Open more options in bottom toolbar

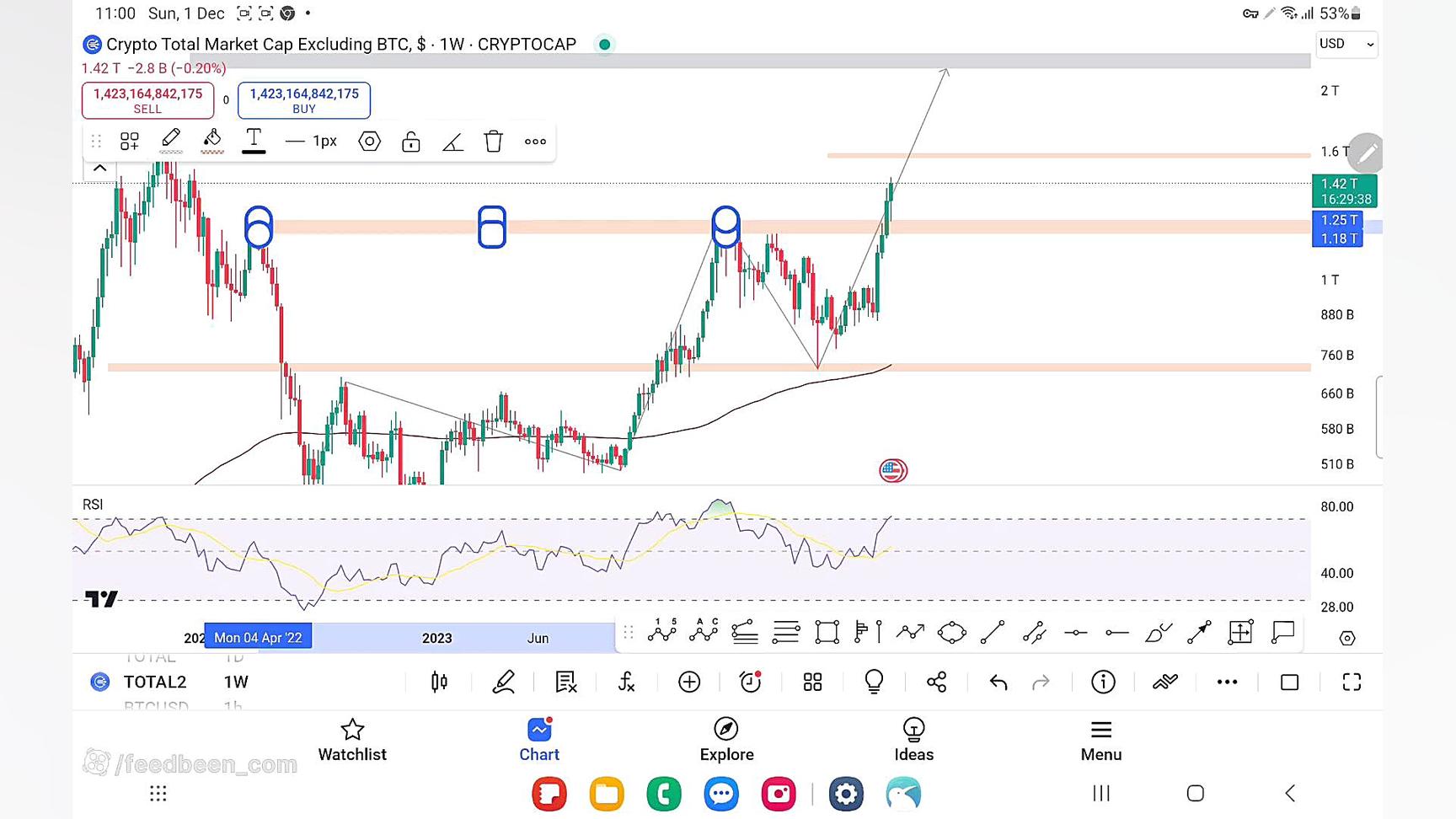(x=1227, y=682)
